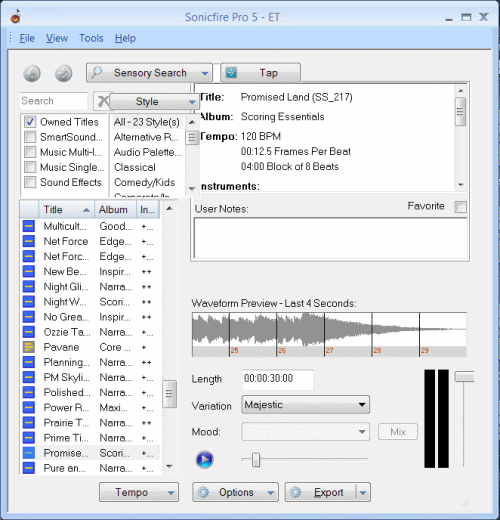Open the Tools menu
Screen dimensions: 500x520
coord(91,38)
